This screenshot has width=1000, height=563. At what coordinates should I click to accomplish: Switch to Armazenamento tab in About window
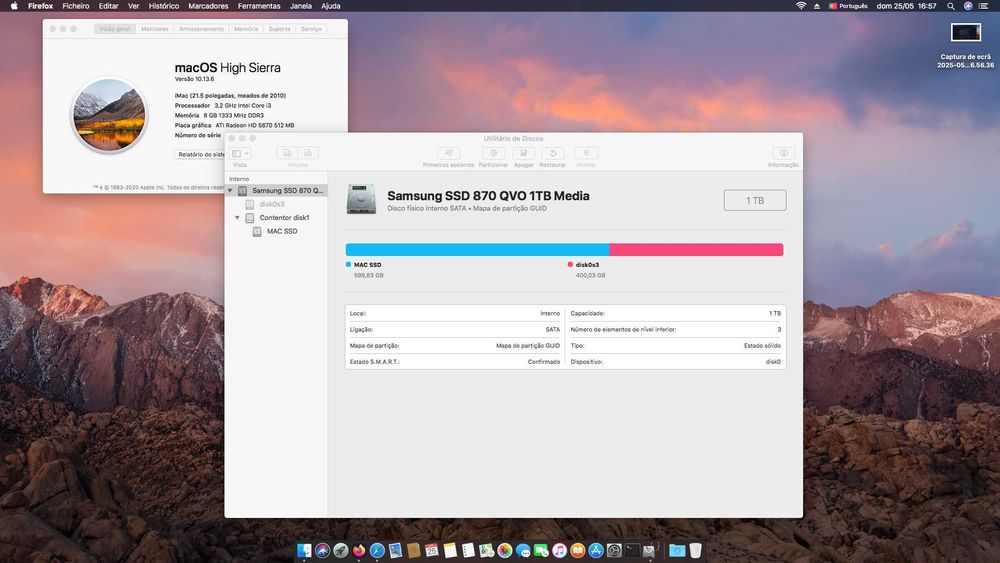pos(202,29)
